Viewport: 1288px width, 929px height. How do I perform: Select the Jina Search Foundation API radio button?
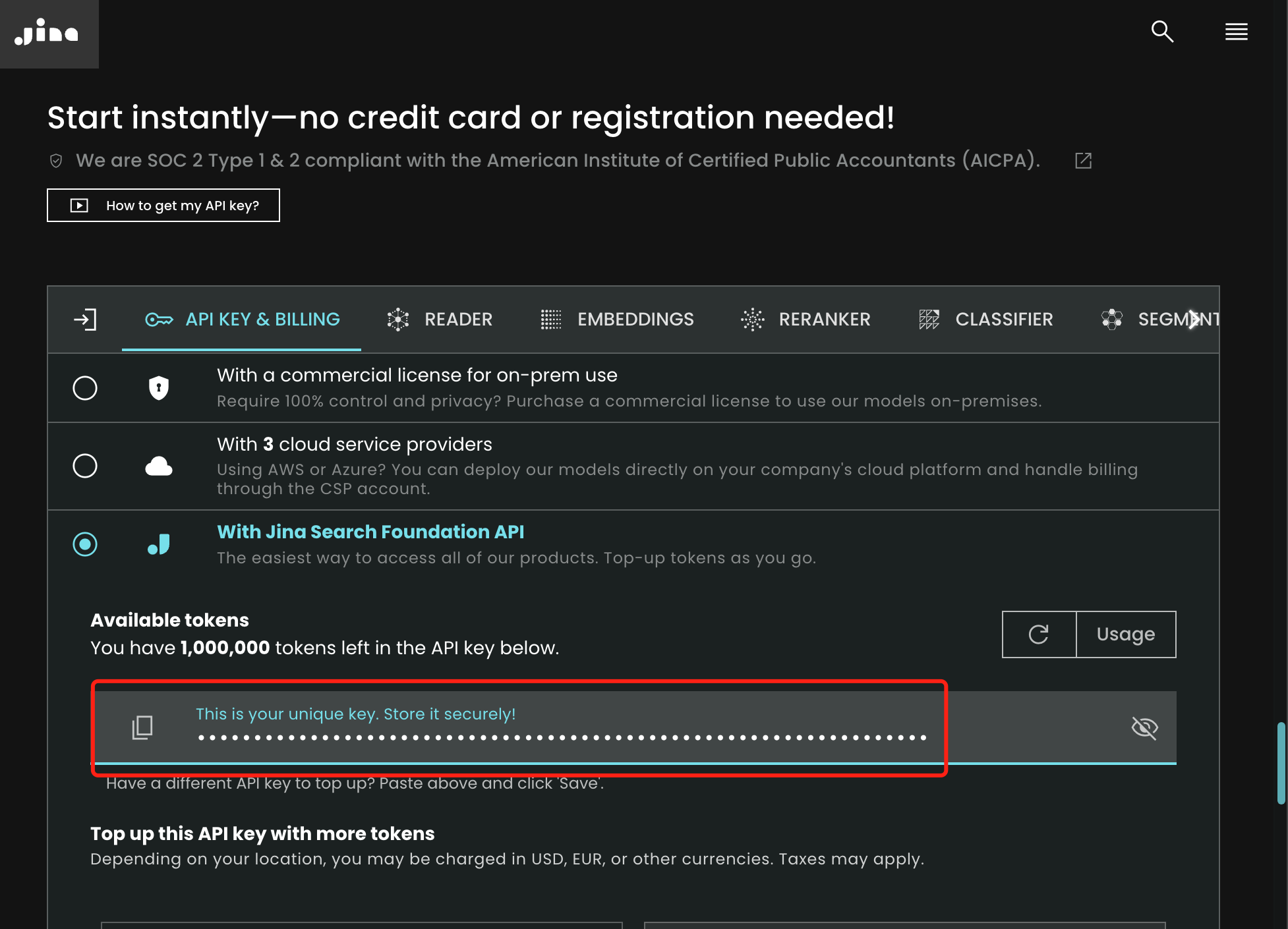pyautogui.click(x=85, y=544)
